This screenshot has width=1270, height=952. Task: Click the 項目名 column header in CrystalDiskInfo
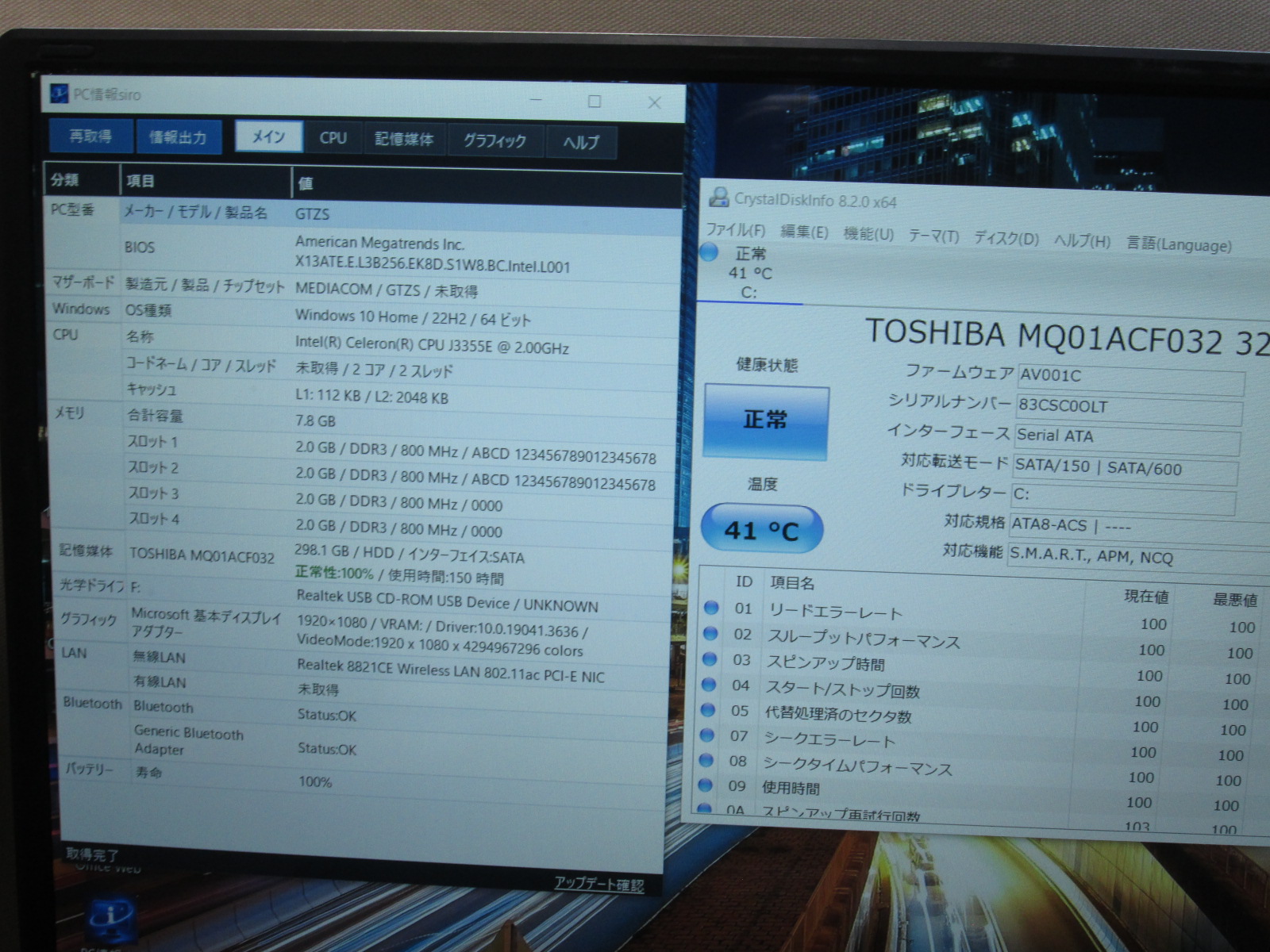[x=792, y=584]
